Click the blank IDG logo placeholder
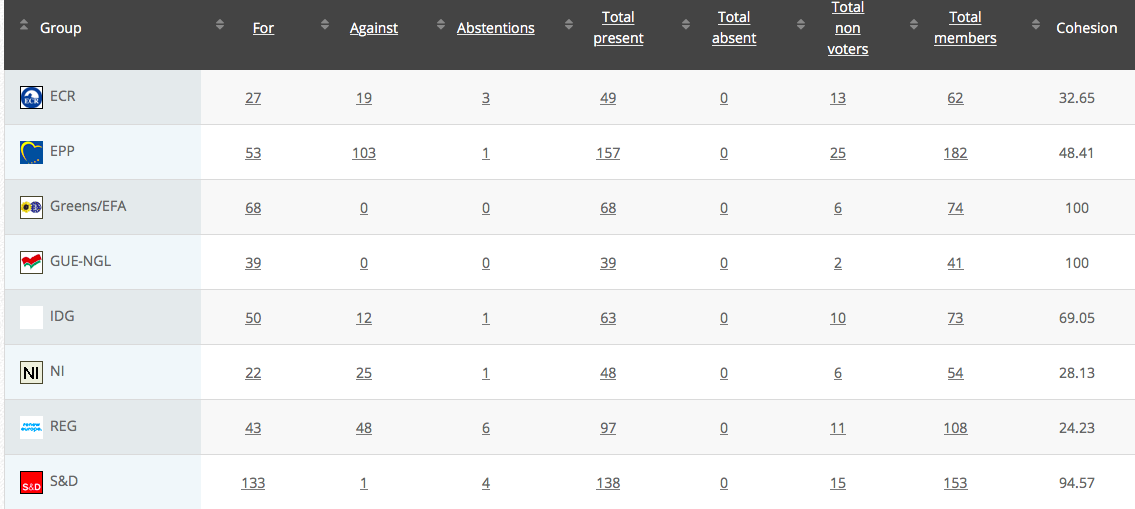This screenshot has height=509, width=1135. click(31, 318)
